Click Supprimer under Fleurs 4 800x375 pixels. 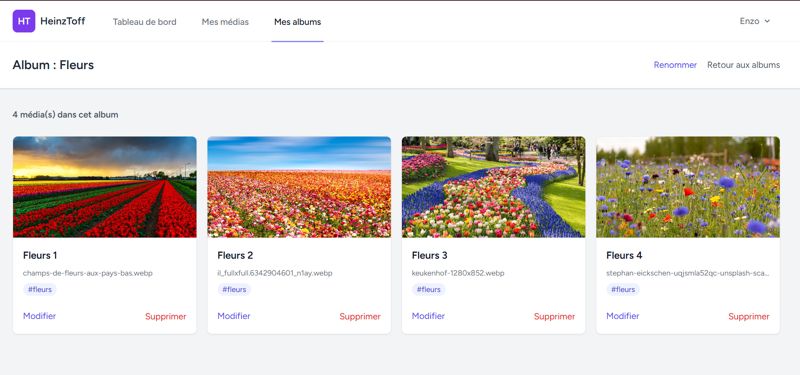(749, 316)
